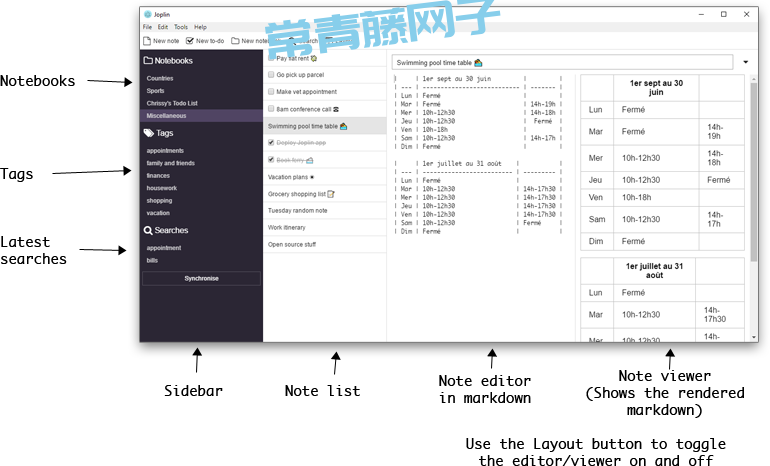770x466 pixels.
Task: Open the 'Grocery shopping list' note
Action: tap(297, 194)
